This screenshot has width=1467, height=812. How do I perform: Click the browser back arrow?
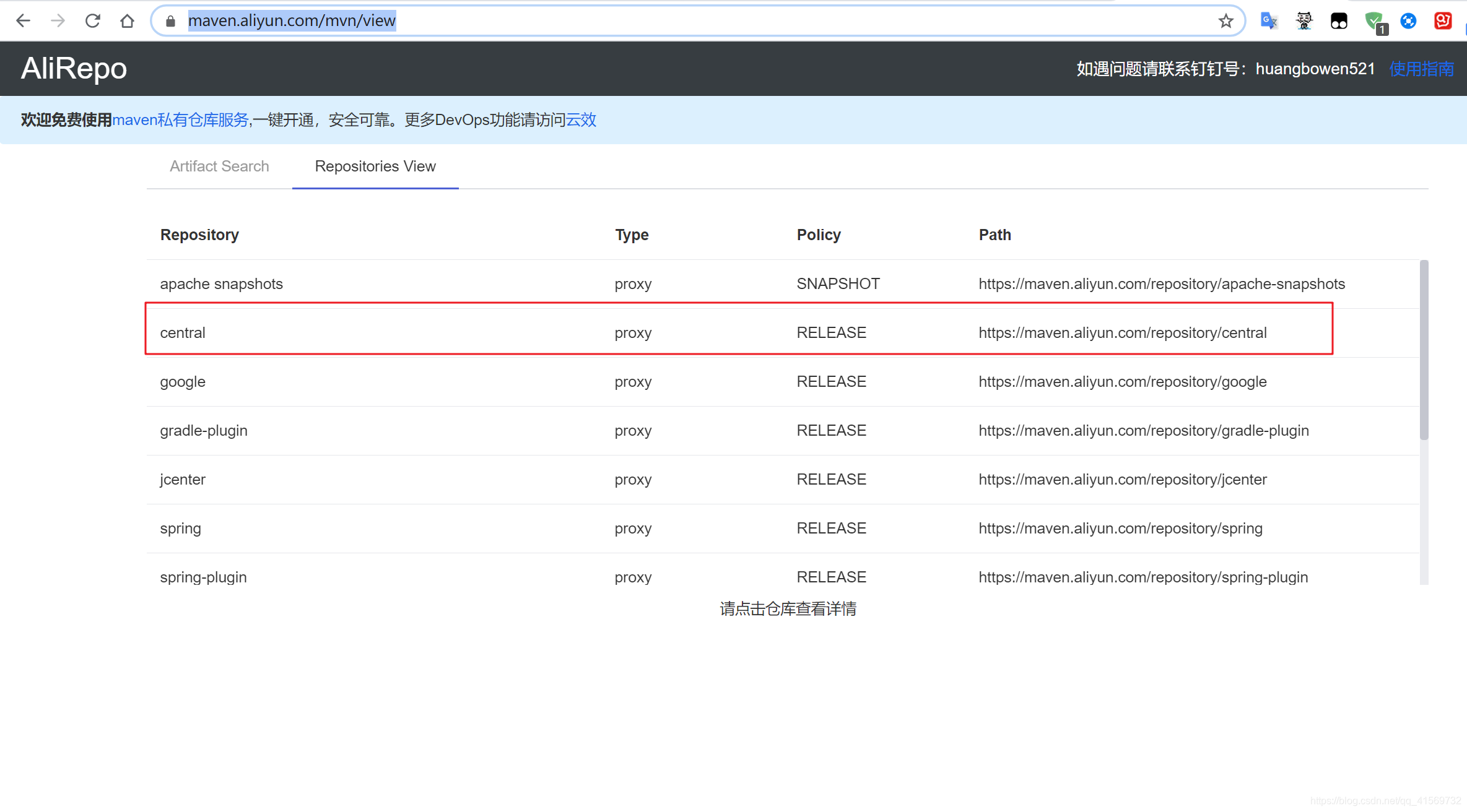(23, 21)
